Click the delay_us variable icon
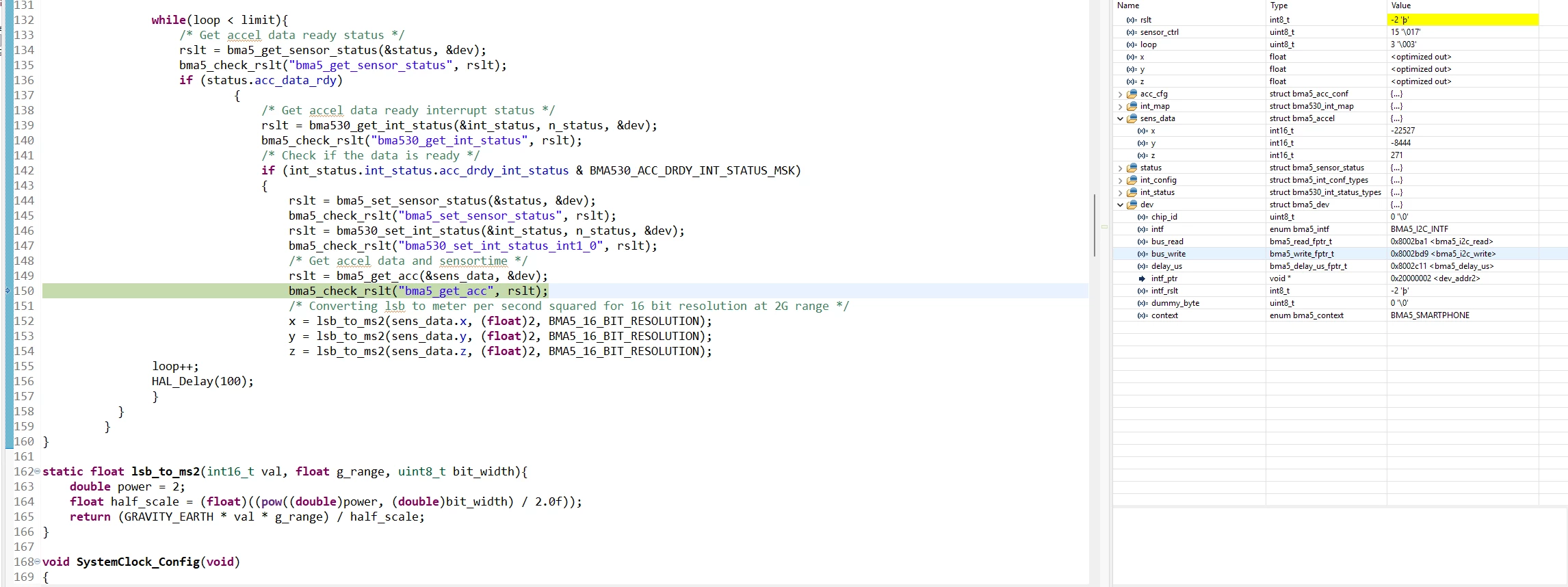This screenshot has width=1568, height=587. [x=1142, y=266]
